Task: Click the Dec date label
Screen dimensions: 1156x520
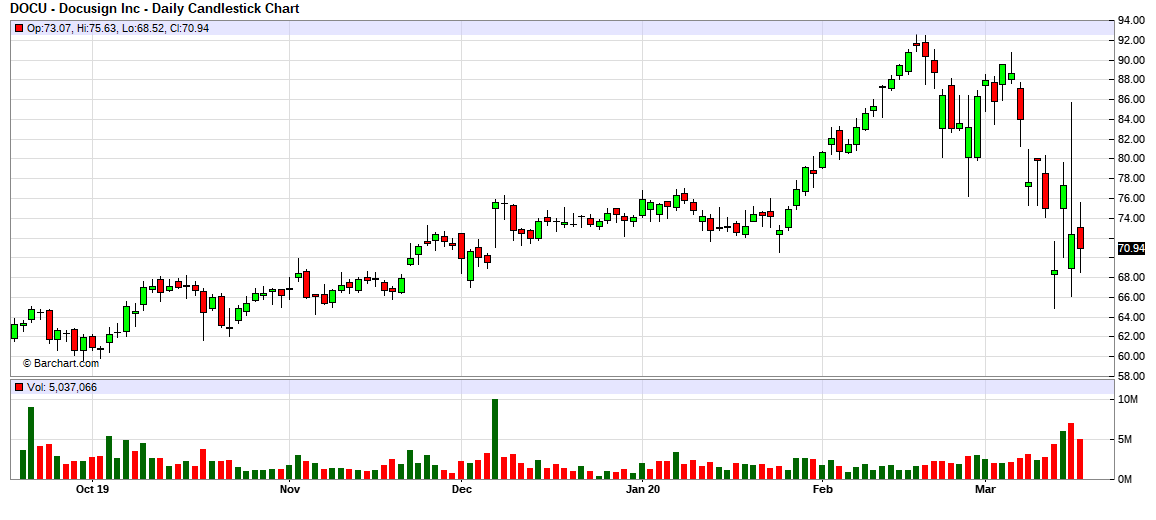Action: click(462, 489)
